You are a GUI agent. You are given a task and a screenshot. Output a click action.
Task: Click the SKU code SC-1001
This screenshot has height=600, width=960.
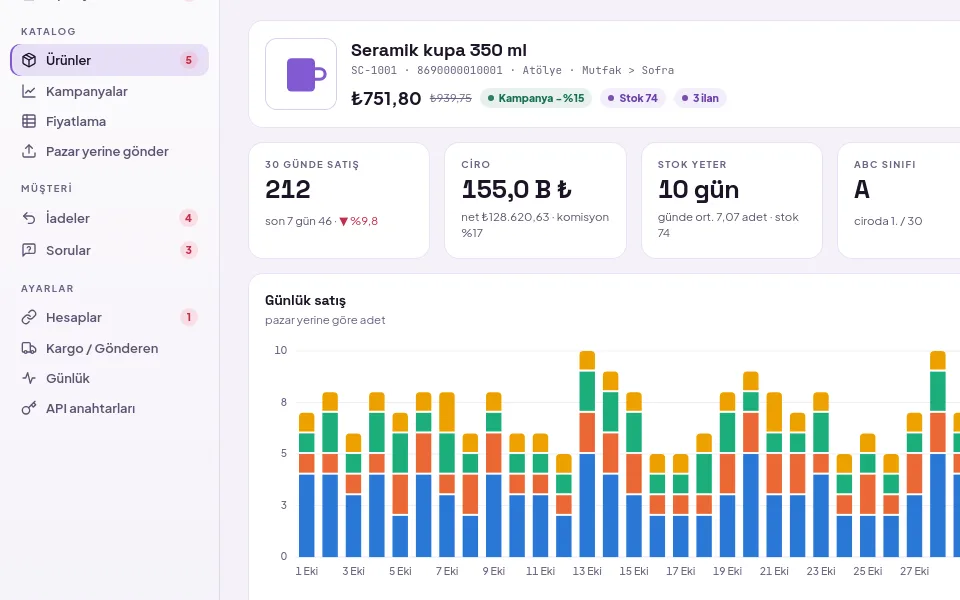click(373, 70)
